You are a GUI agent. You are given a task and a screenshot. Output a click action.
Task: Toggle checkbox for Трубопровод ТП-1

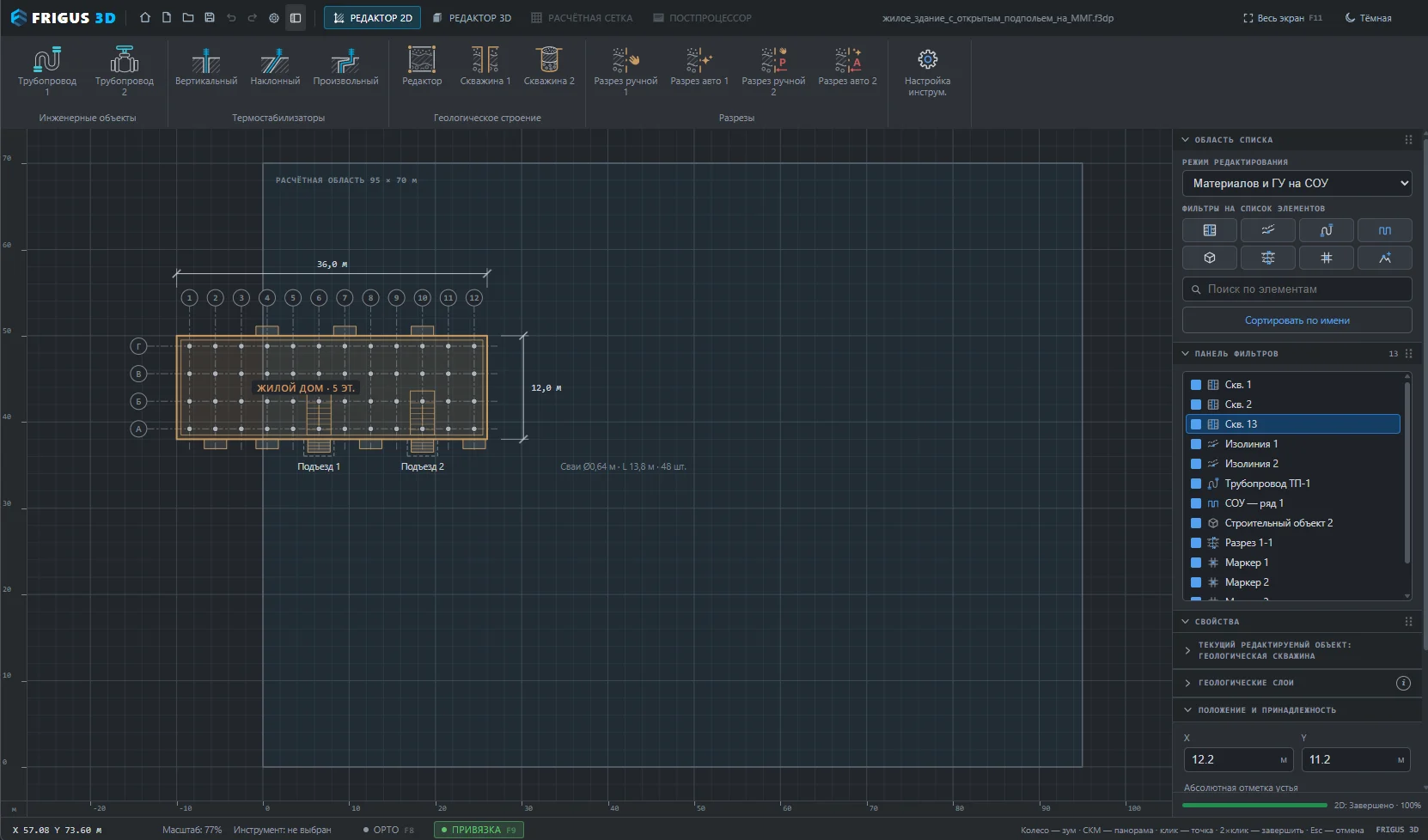1196,484
